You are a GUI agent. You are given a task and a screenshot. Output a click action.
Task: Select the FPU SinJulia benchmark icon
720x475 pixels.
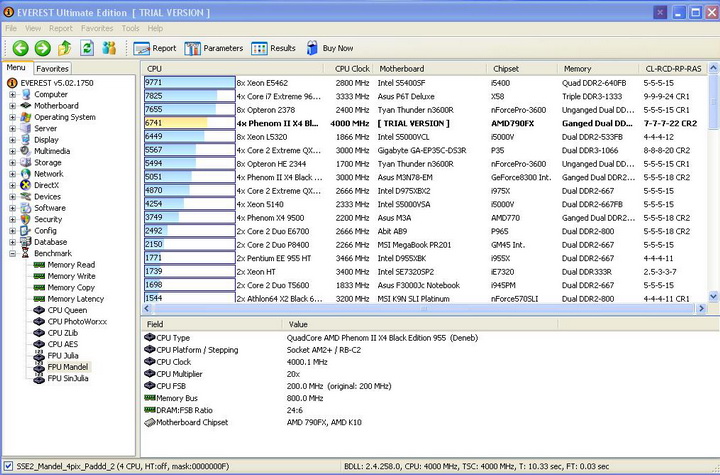pos(39,379)
